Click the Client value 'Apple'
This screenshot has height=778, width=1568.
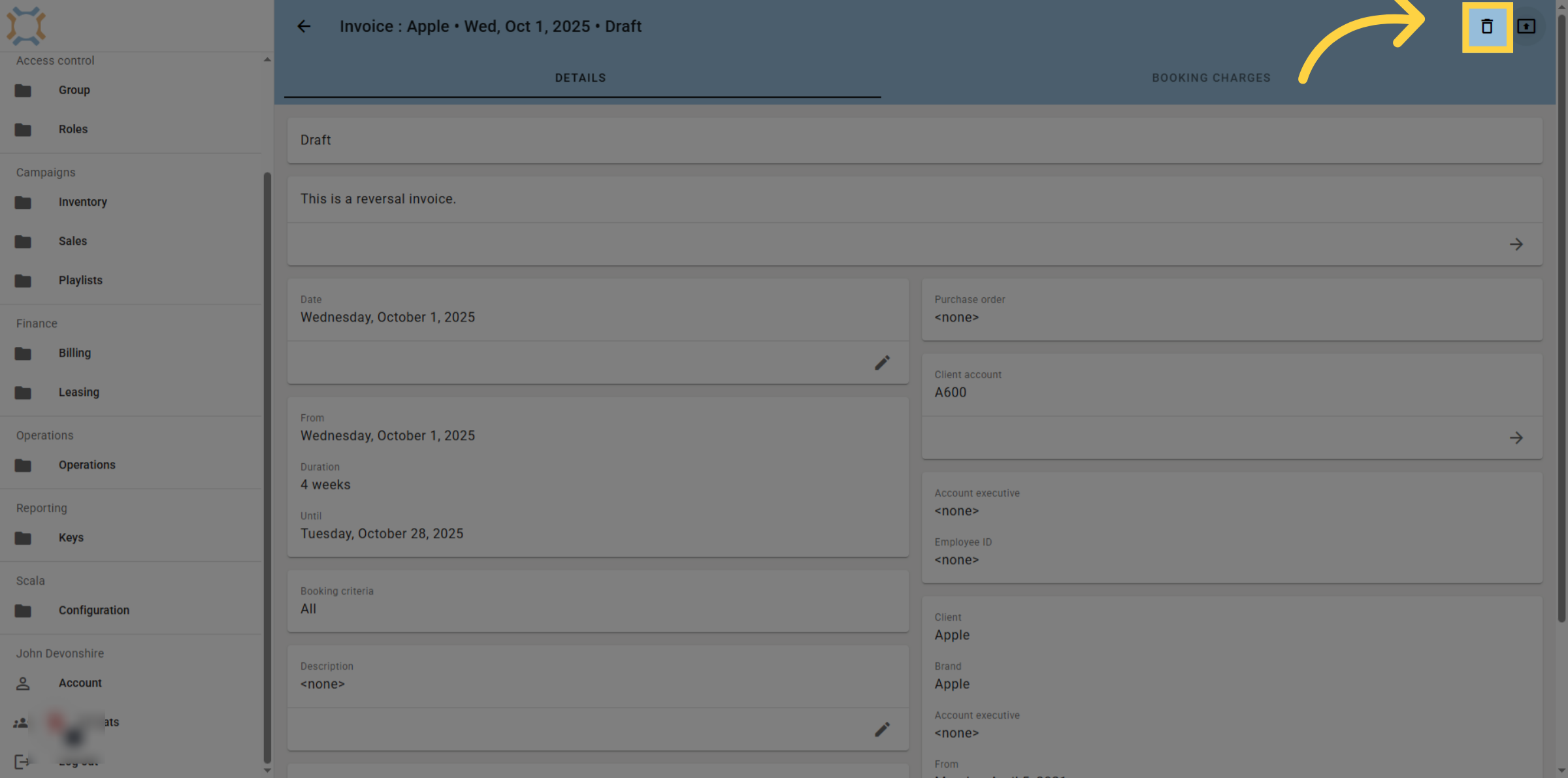[952, 635]
